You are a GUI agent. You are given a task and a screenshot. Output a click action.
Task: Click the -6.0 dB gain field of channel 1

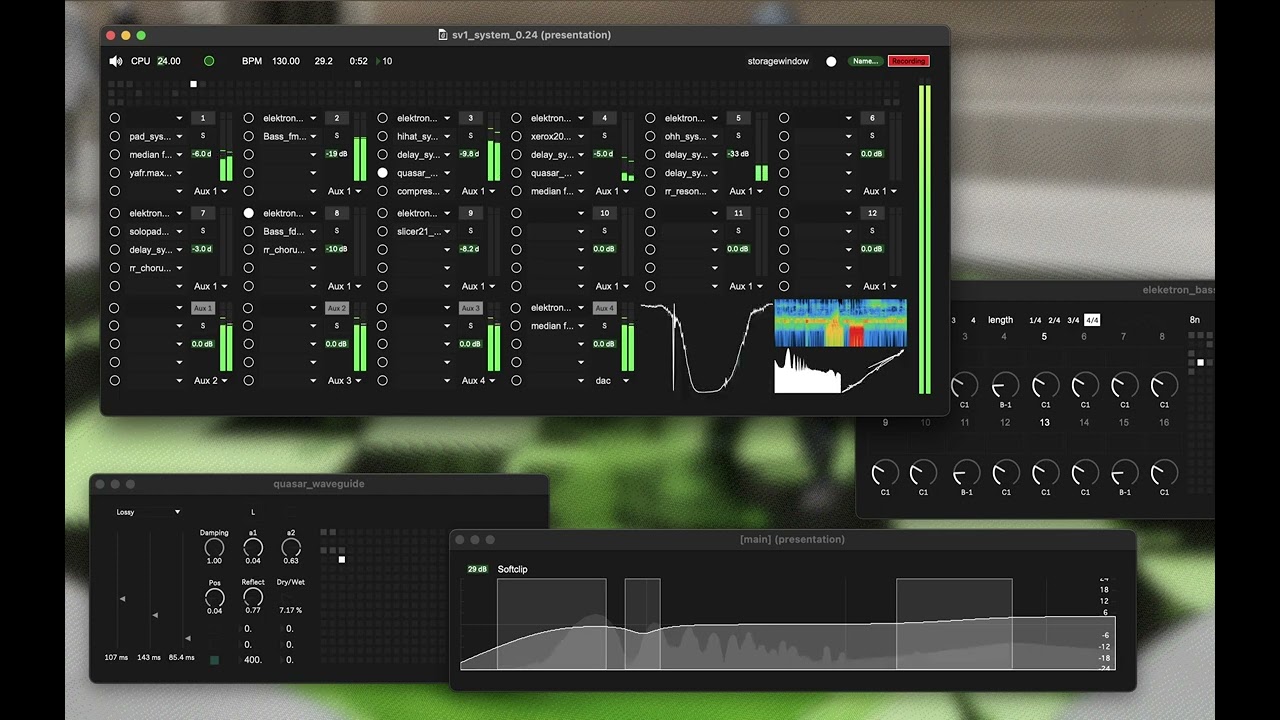202,154
